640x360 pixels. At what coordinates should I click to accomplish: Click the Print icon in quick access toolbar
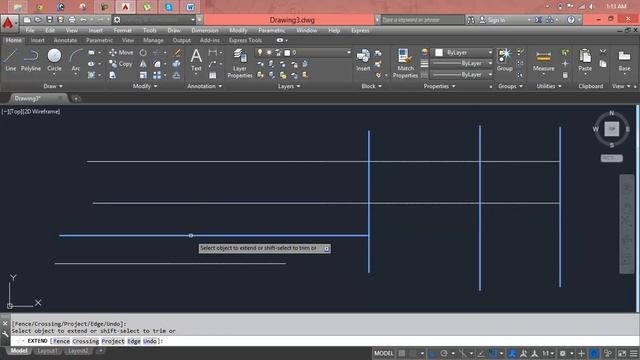tap(72, 20)
